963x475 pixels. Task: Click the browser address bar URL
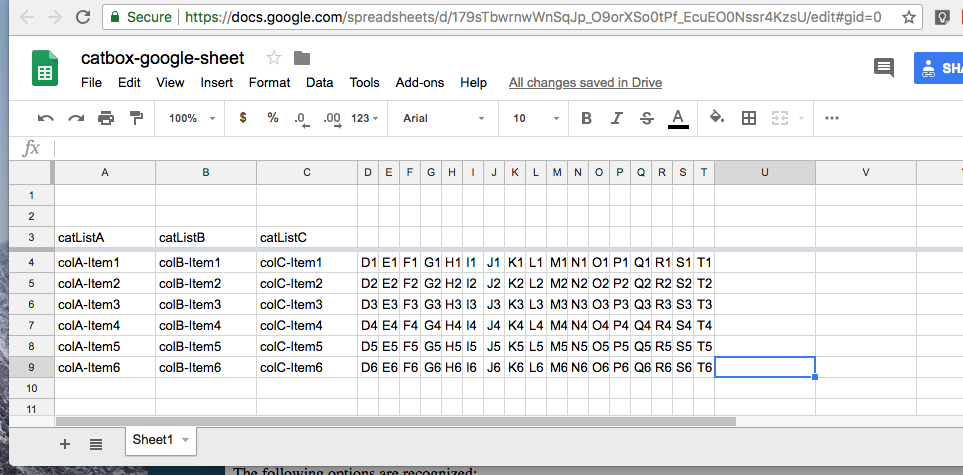[533, 17]
